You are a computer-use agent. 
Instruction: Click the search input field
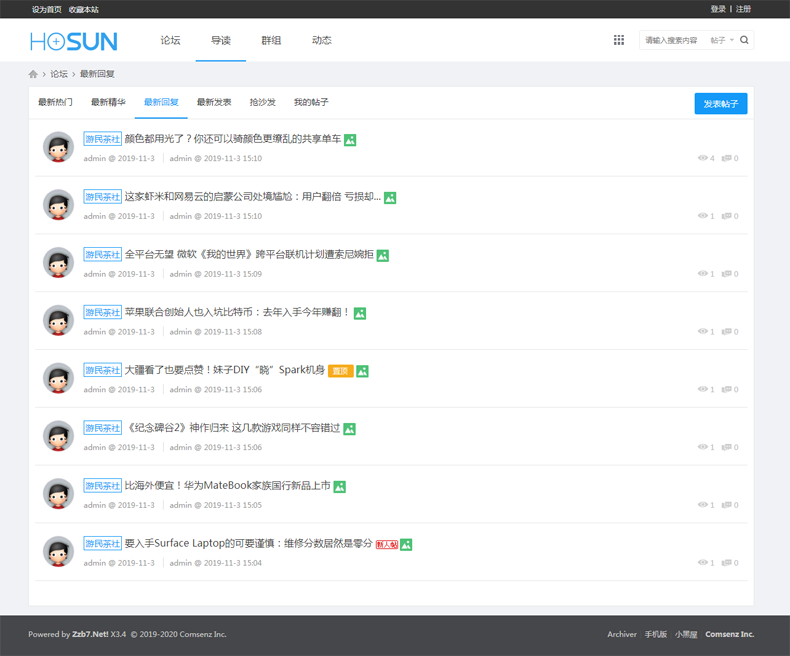pyautogui.click(x=671, y=41)
